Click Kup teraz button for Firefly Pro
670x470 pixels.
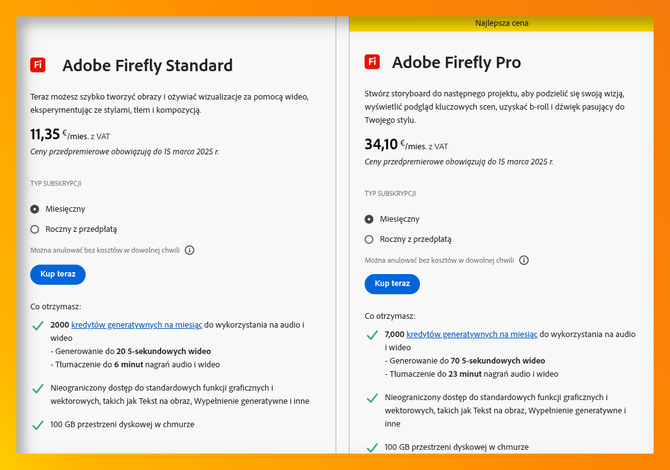tap(392, 284)
